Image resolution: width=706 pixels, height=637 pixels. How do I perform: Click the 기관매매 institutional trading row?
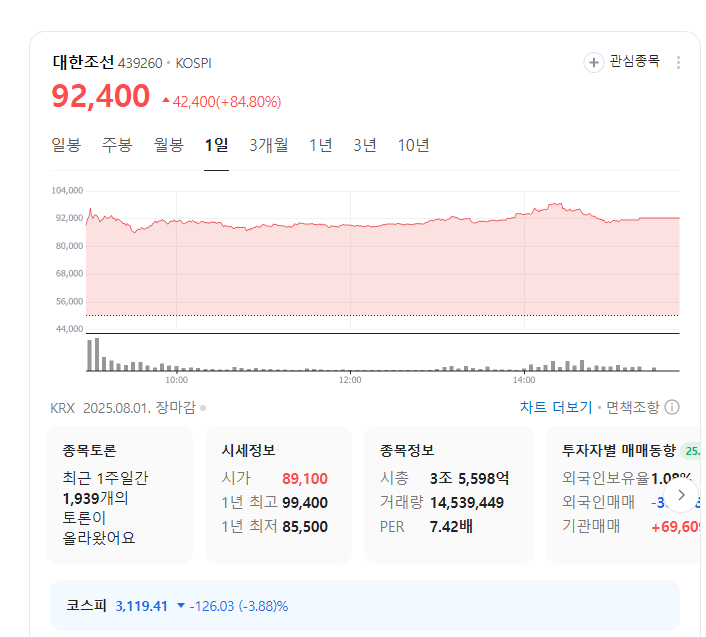631,526
